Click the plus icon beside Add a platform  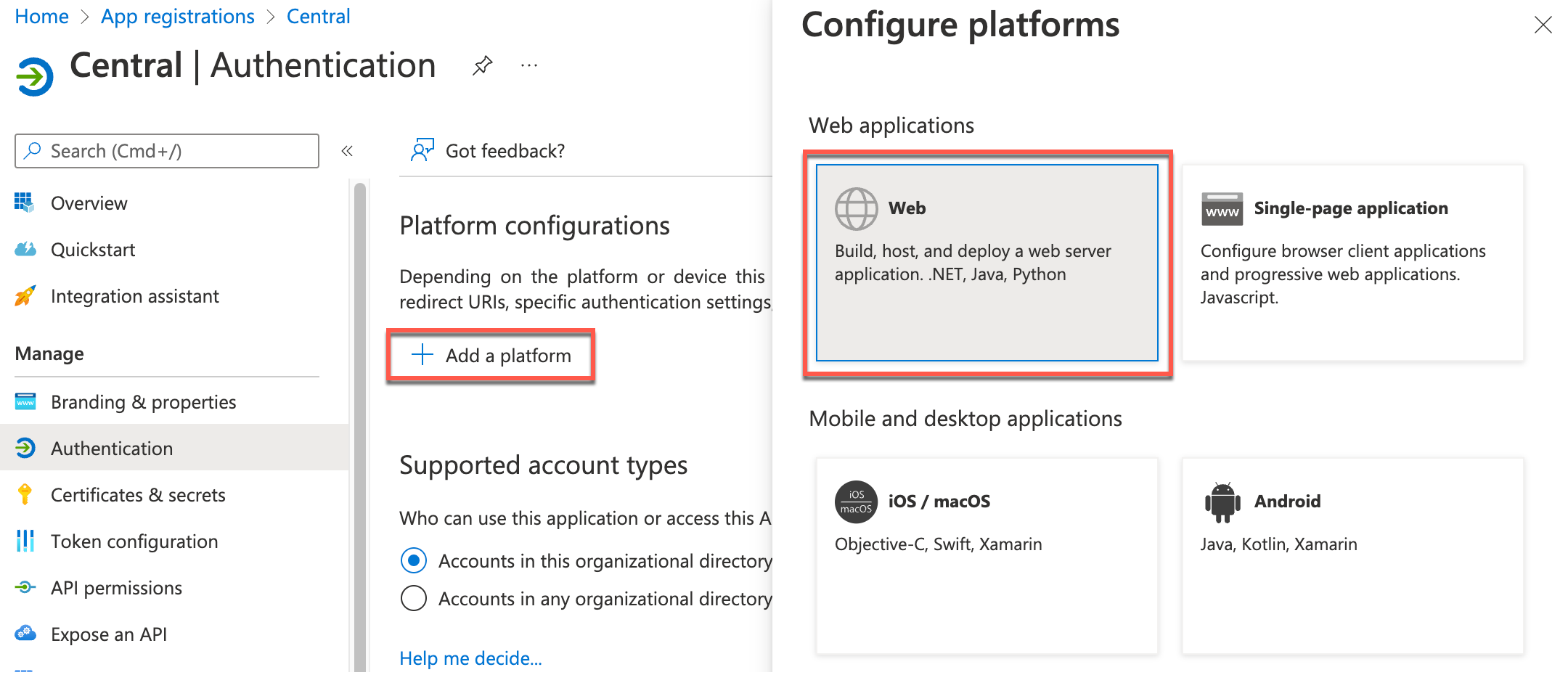422,355
